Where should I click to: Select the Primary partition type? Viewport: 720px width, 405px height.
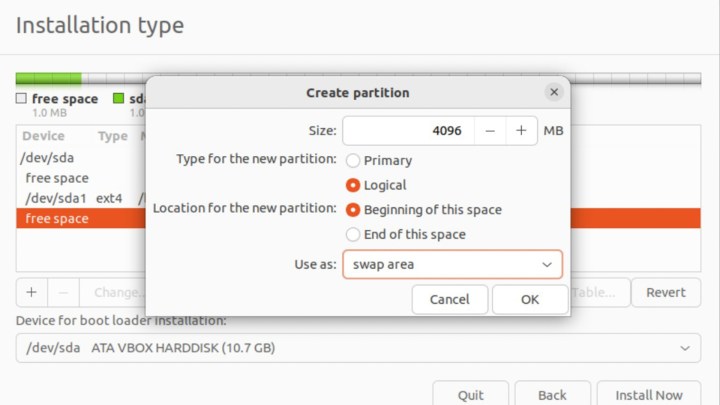click(353, 160)
